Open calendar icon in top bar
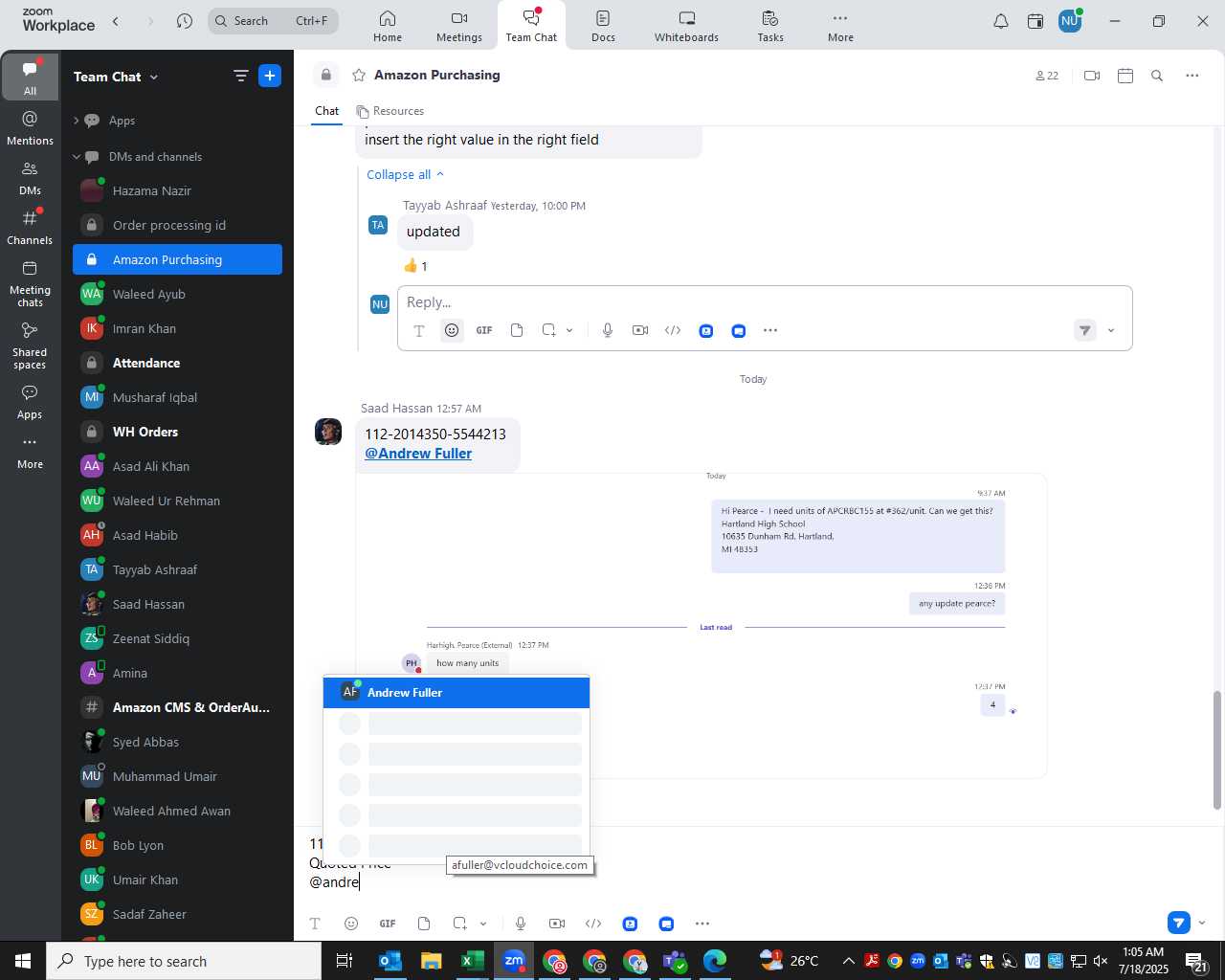 click(1036, 21)
